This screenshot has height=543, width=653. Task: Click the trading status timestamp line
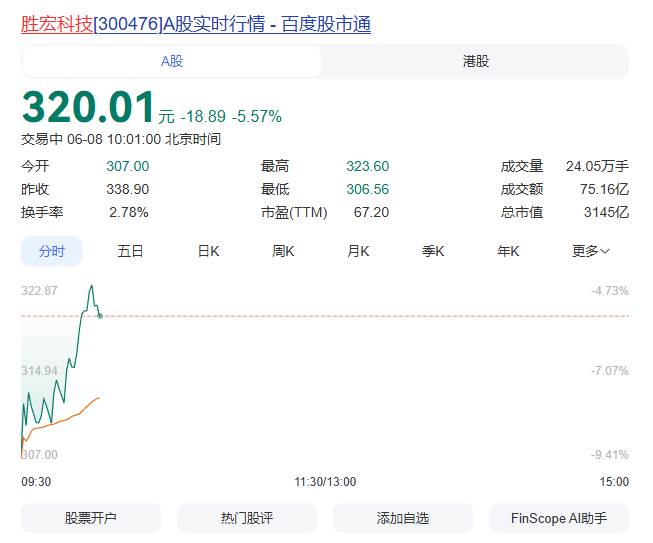[x=121, y=139]
